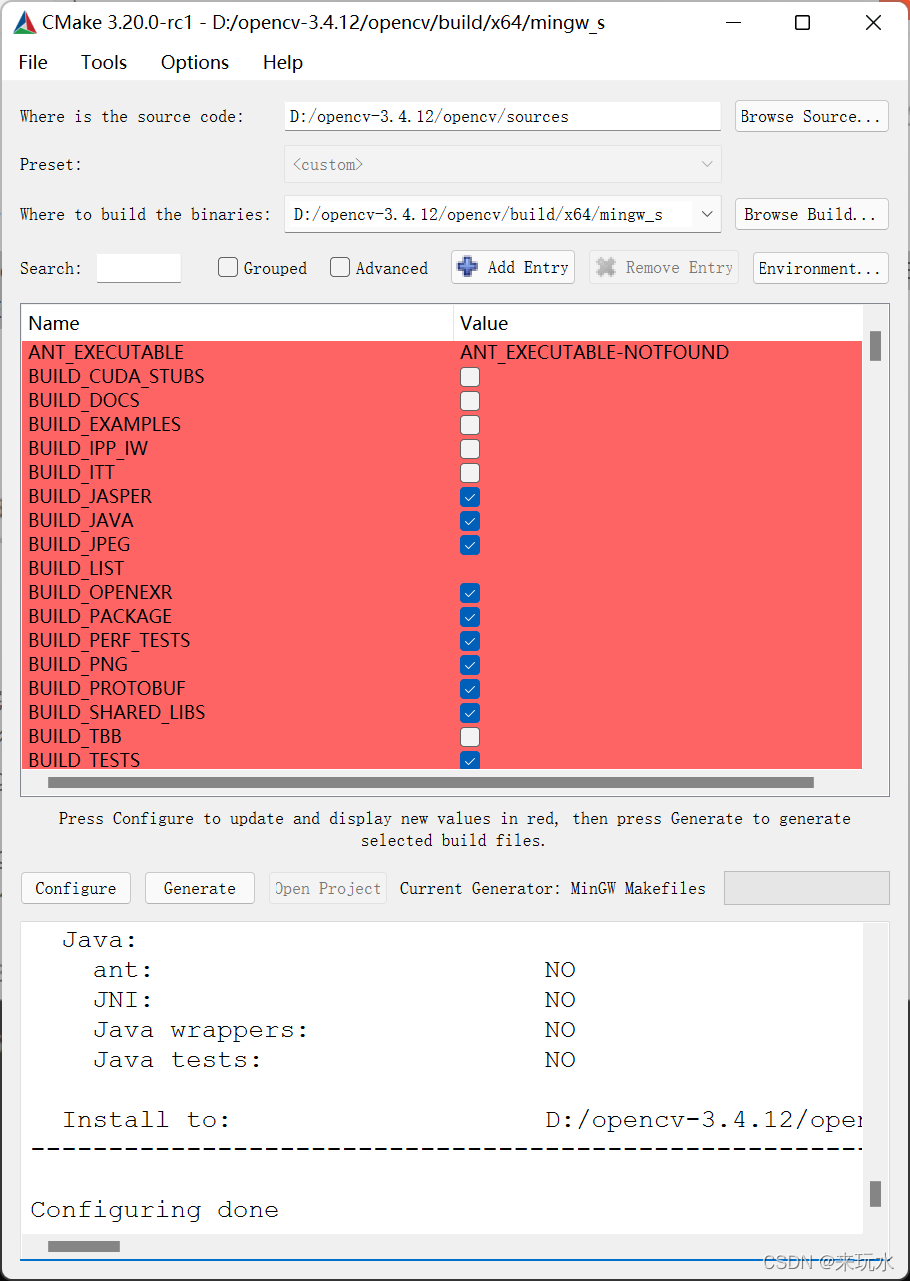The width and height of the screenshot is (910, 1281).
Task: Uncheck the BUILD_JASPER checkbox
Action: [x=470, y=497]
